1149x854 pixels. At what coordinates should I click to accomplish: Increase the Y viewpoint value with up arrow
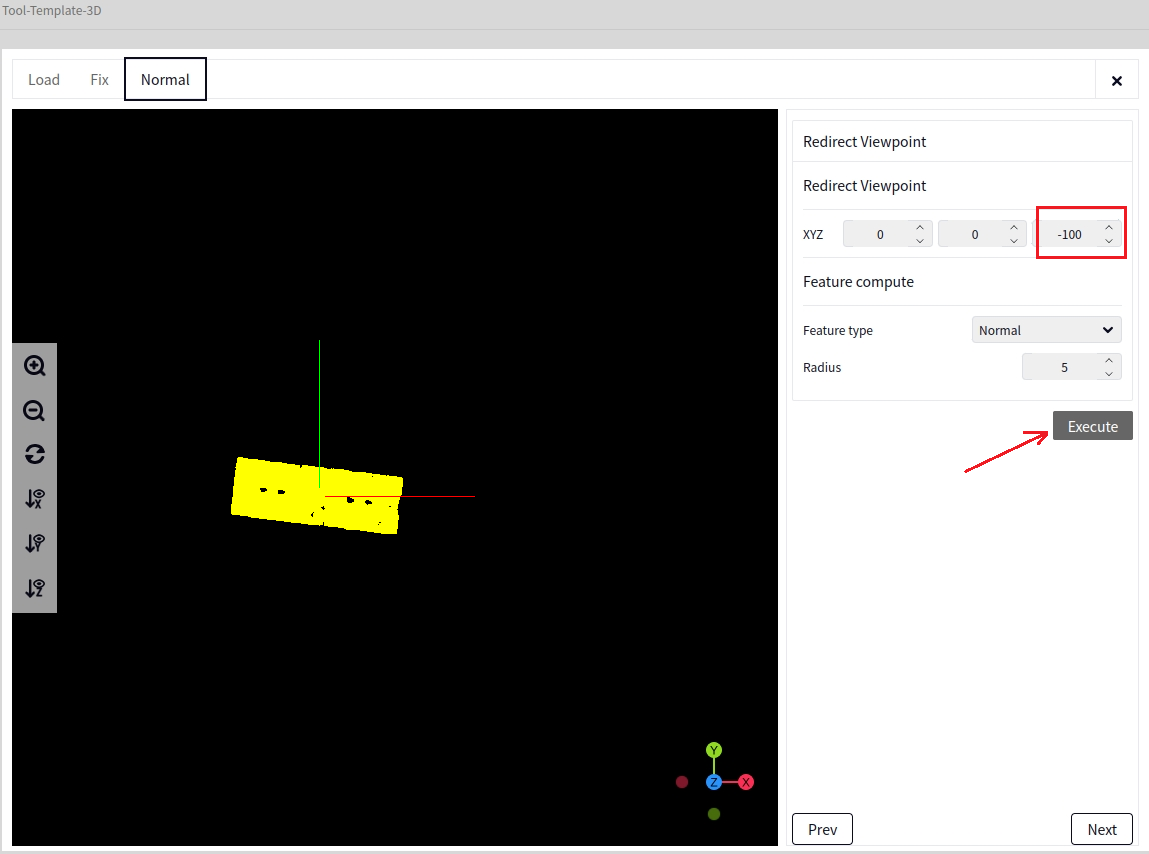(1014, 227)
